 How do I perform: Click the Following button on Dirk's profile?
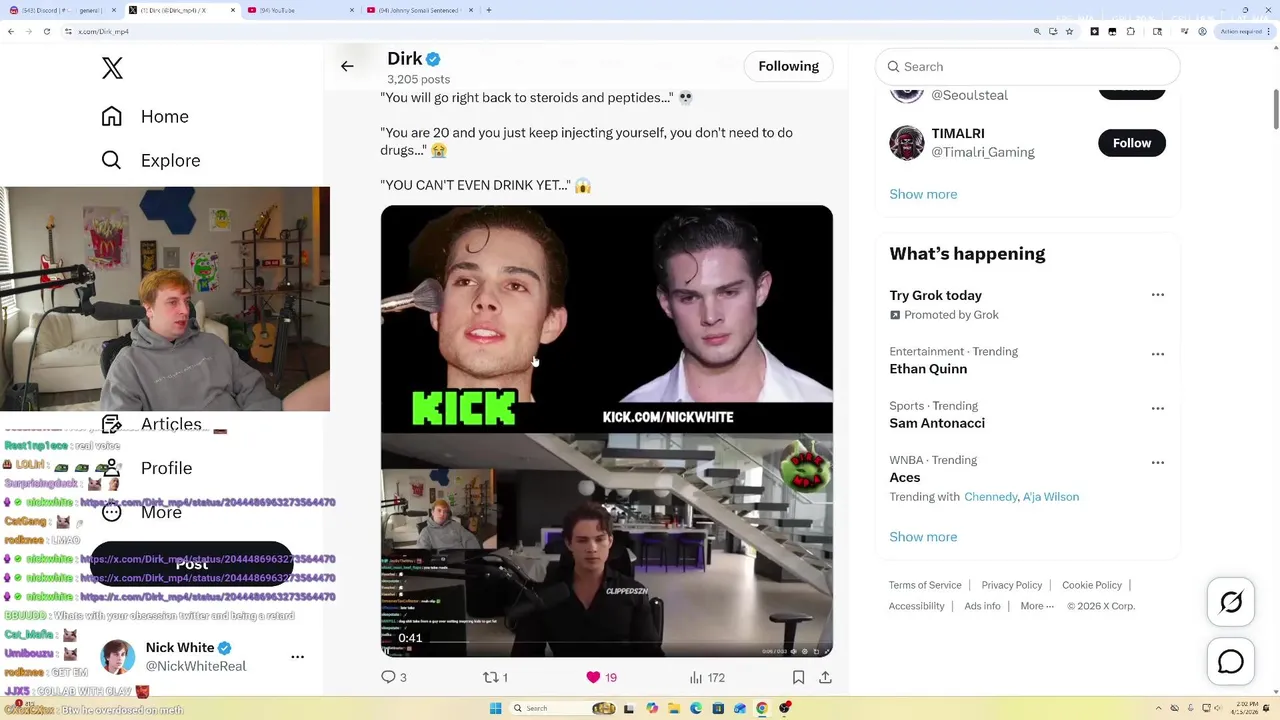pos(788,66)
